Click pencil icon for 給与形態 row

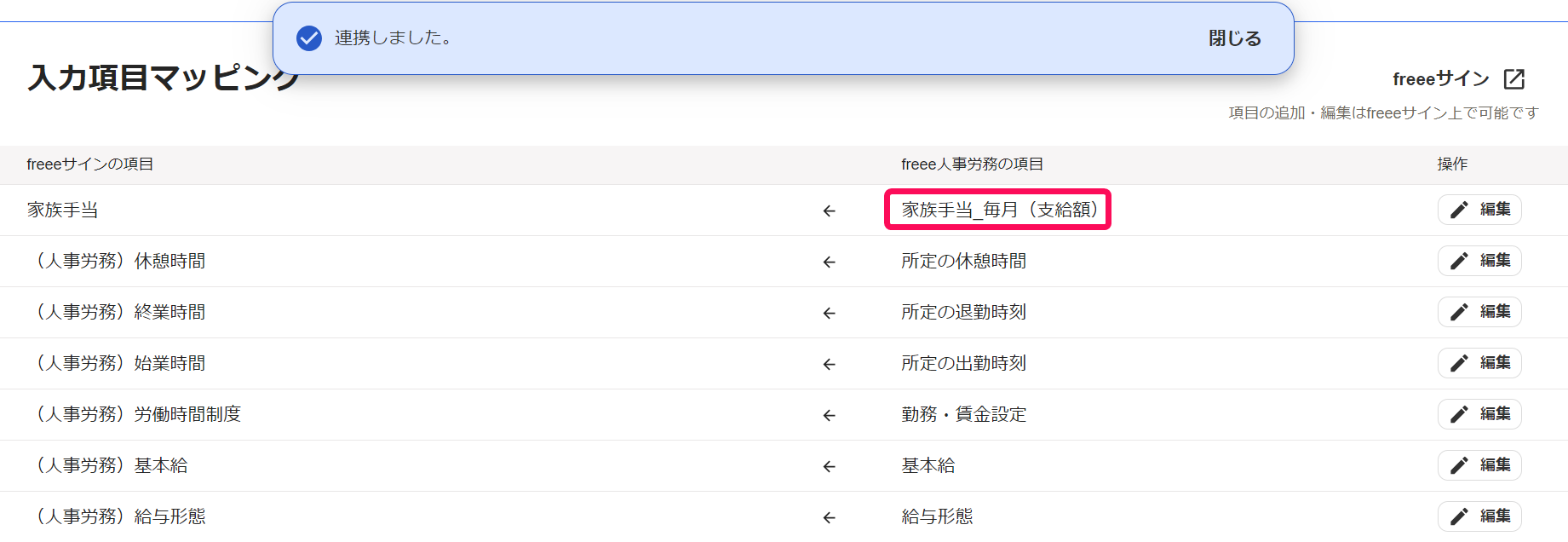coord(1459,516)
